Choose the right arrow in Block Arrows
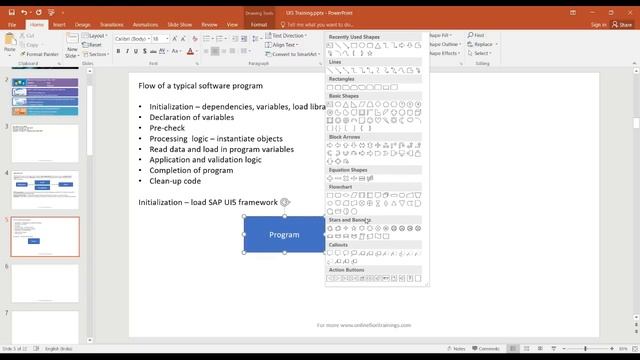This screenshot has width=640, height=360. pos(330,145)
